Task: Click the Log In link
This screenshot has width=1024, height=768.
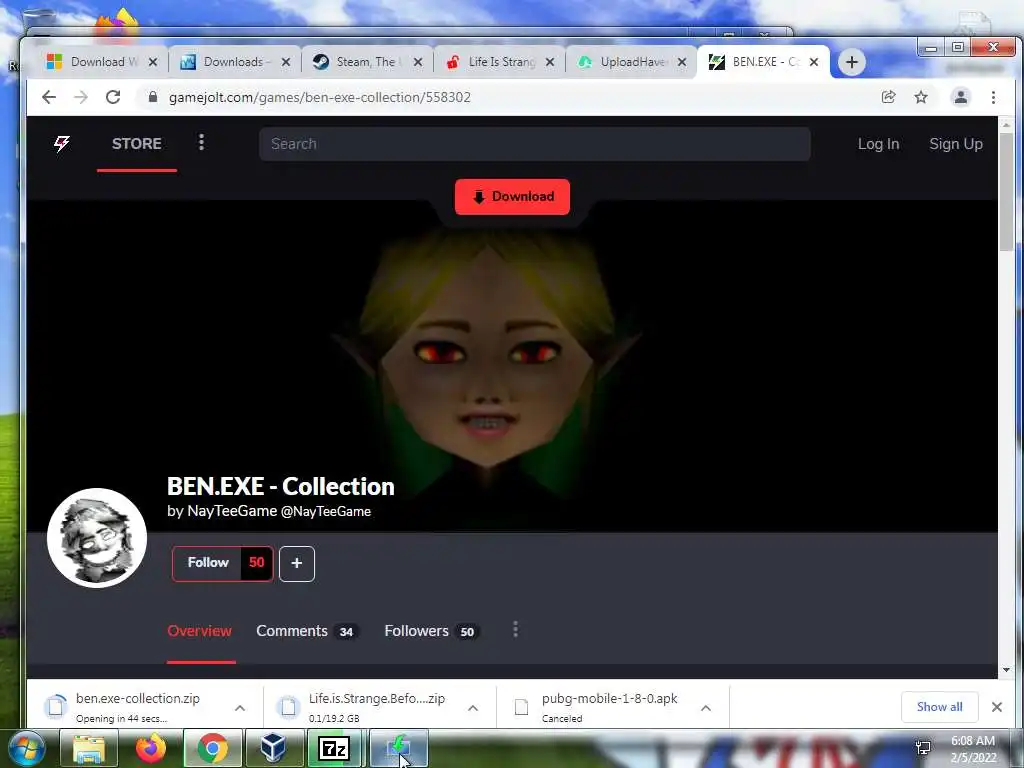Action: [878, 144]
